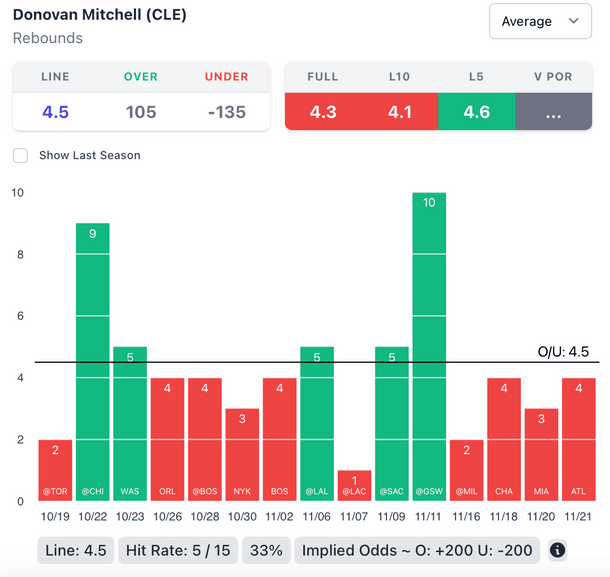Viewport: 610px width, 577px height.
Task: Enable the Show Last Season checkbox
Action: click(20, 155)
